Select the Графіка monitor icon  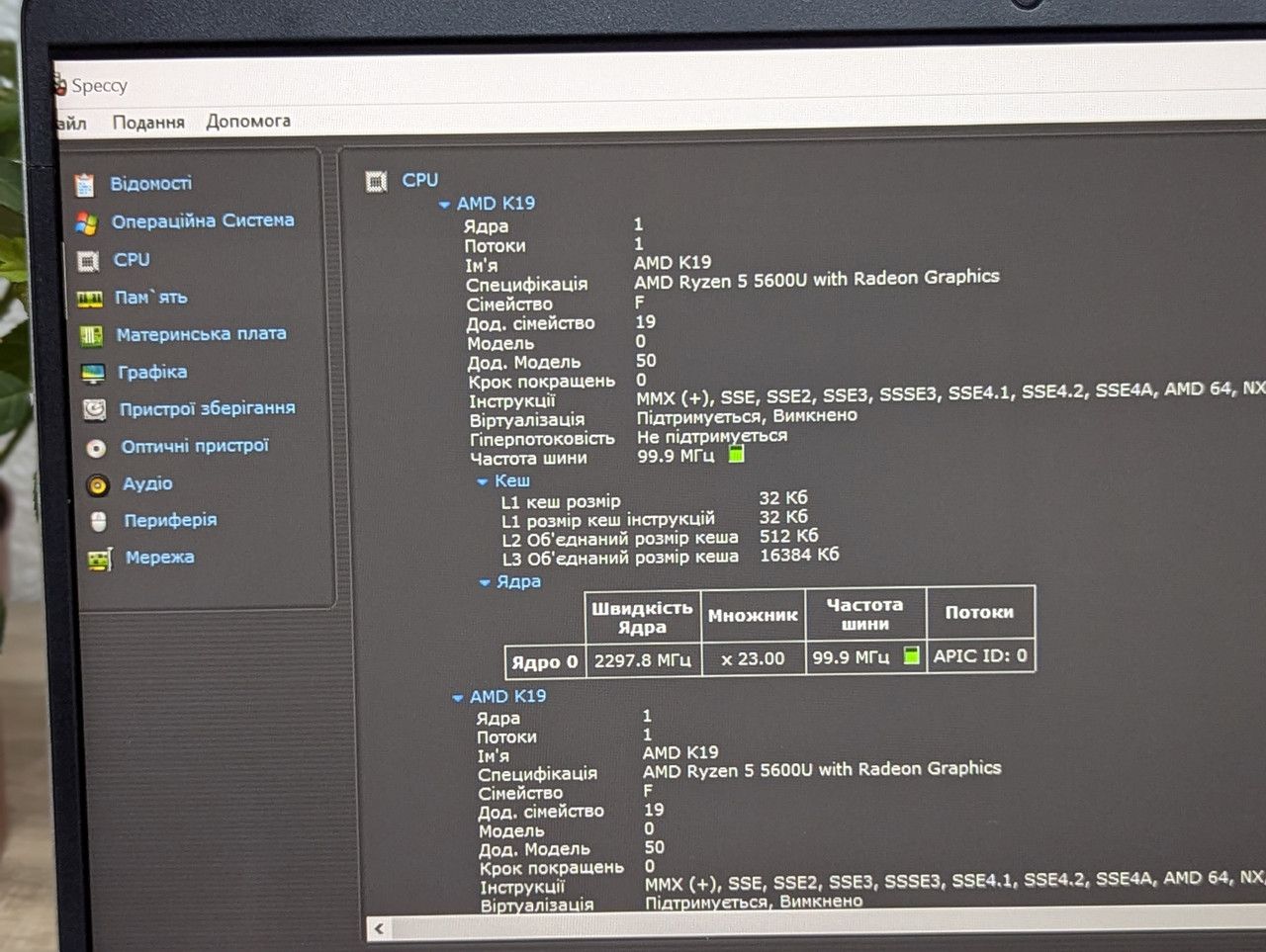[x=93, y=374]
